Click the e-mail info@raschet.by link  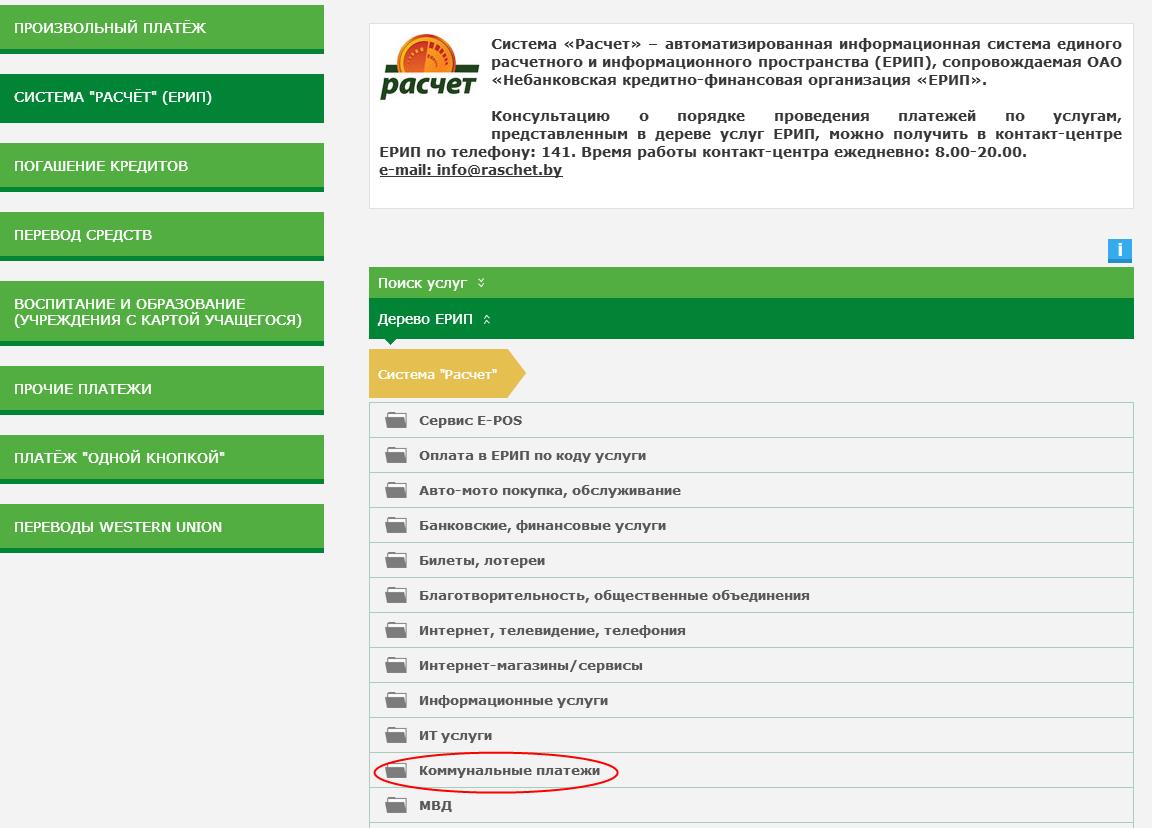coord(471,170)
